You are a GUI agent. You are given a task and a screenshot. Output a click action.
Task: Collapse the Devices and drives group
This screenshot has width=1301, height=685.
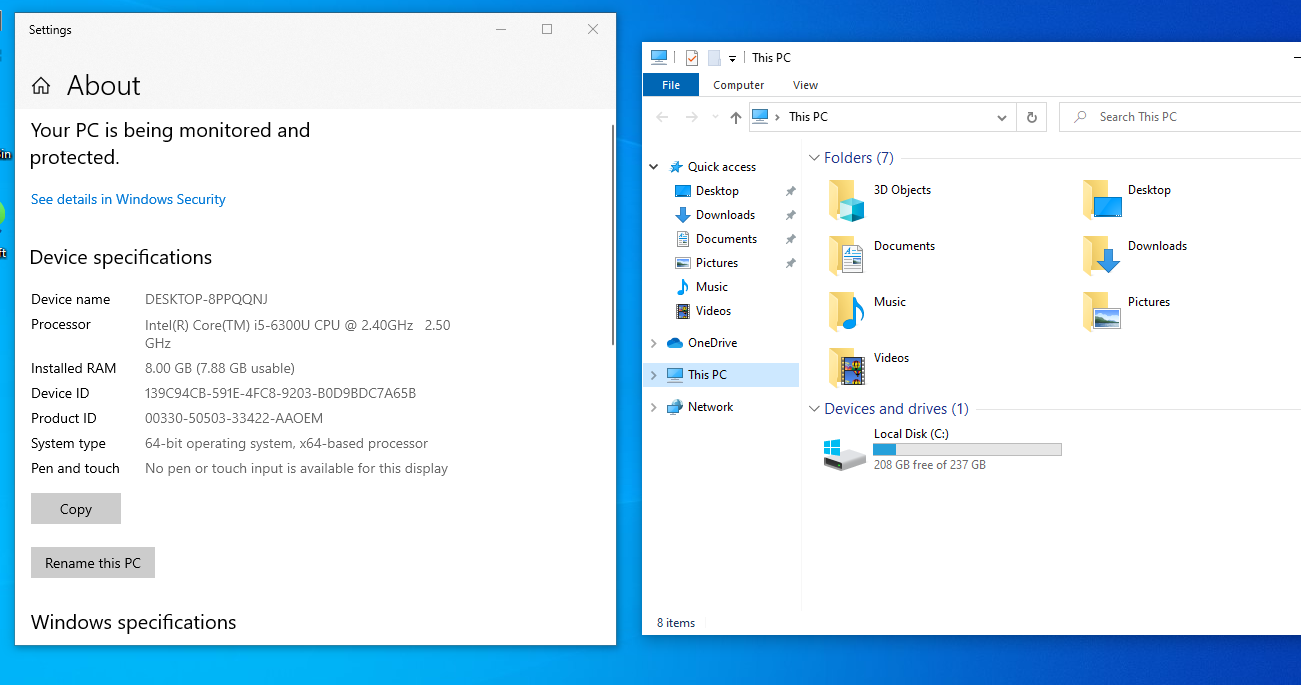coord(815,409)
